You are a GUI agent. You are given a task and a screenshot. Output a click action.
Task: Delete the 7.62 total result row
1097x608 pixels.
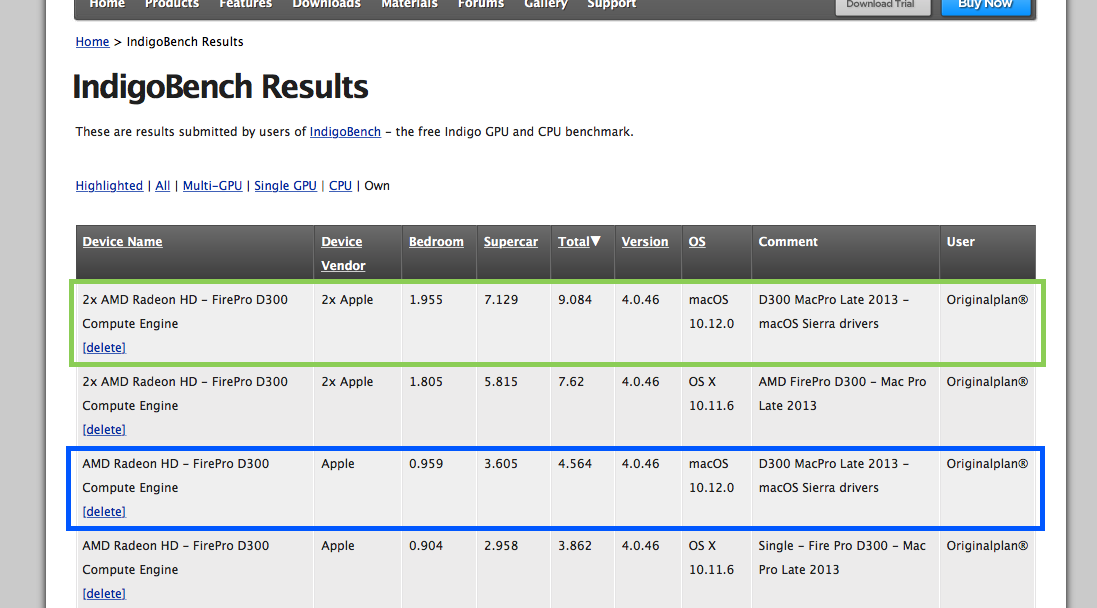pyautogui.click(x=104, y=430)
